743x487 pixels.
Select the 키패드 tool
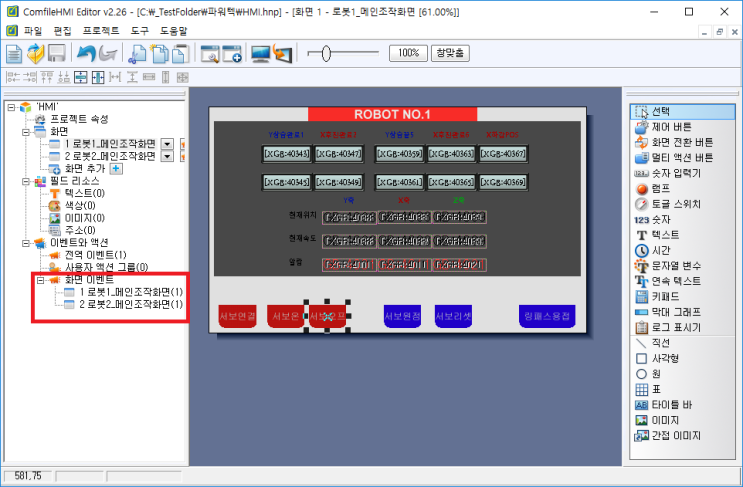click(657, 297)
